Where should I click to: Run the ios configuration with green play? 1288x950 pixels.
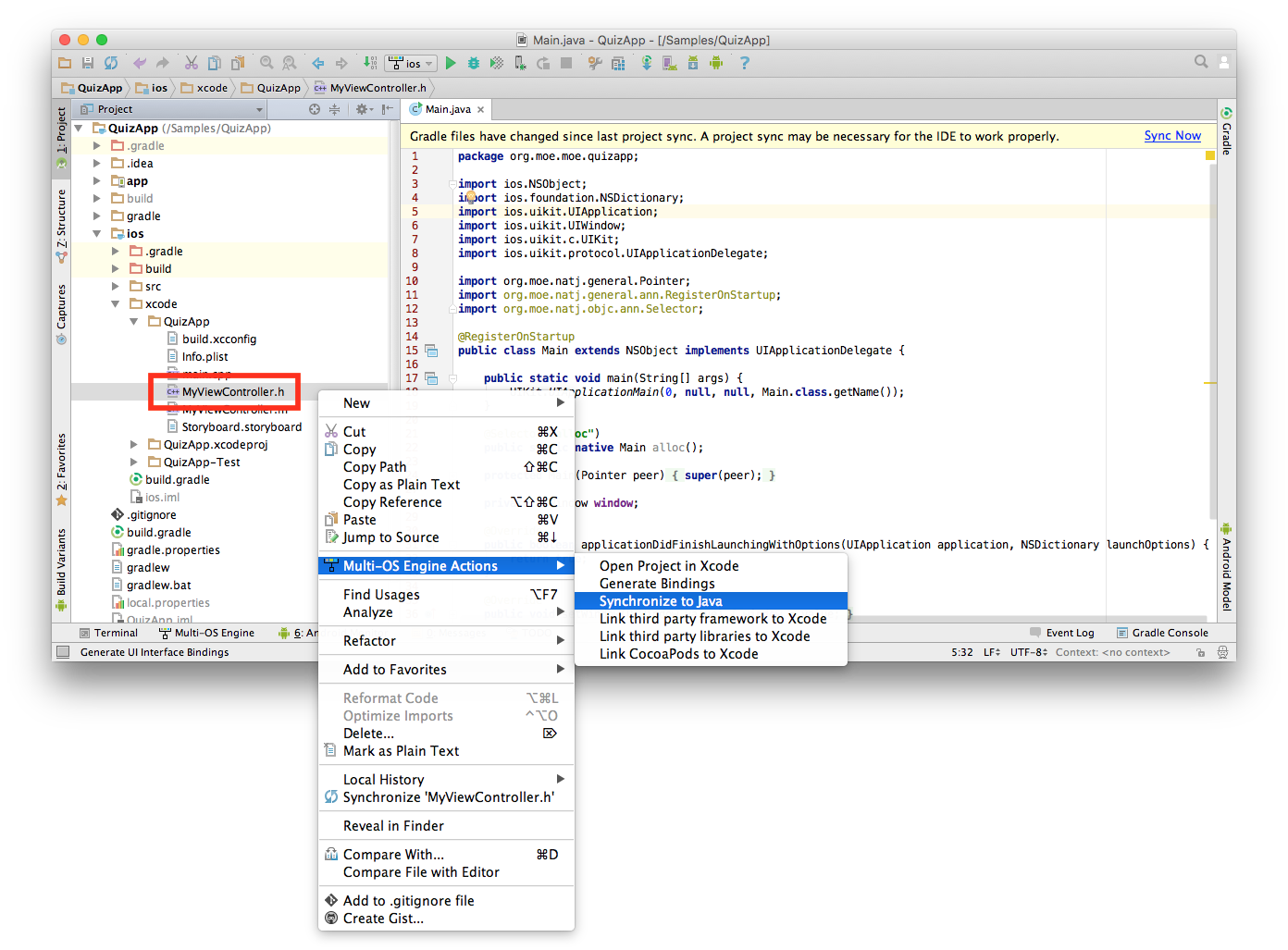click(x=451, y=63)
